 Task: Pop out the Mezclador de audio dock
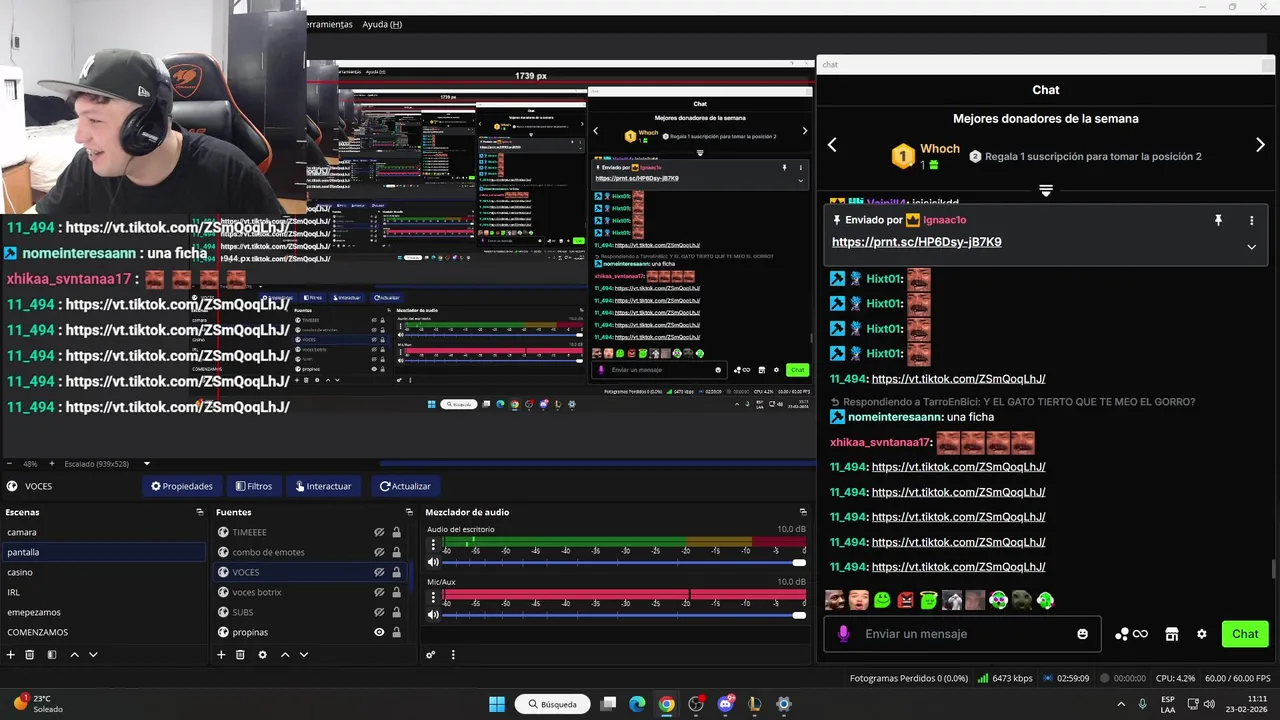[802, 512]
